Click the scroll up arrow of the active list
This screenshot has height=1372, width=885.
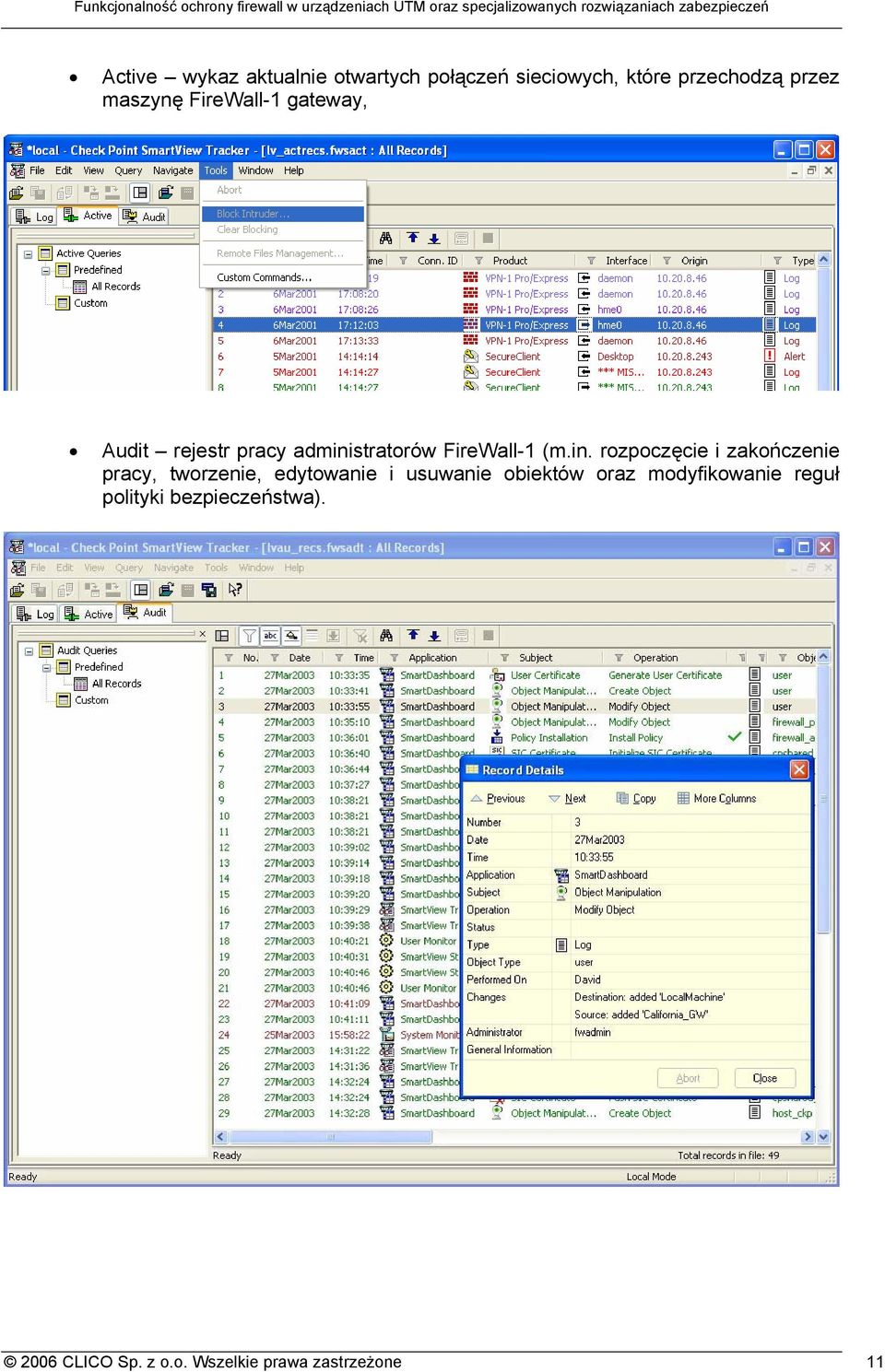pyautogui.click(x=823, y=261)
